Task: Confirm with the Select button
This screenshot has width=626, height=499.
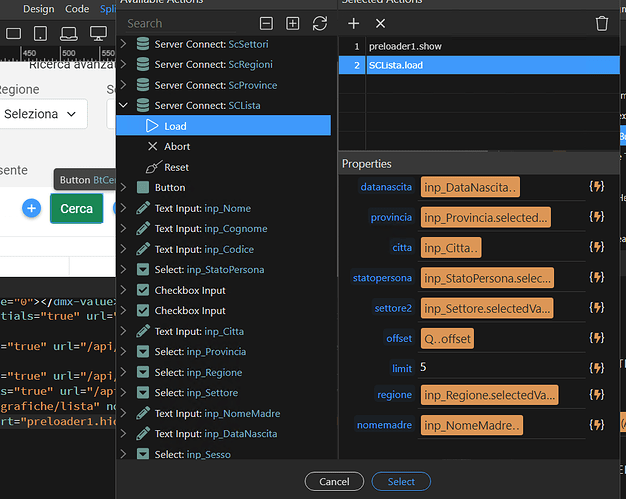Action: pos(401,482)
